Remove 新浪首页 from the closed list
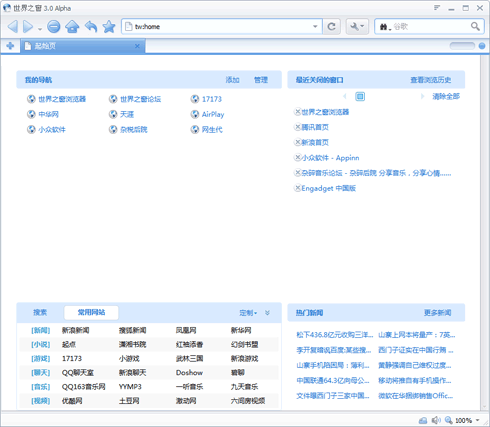The height and width of the screenshot is (427, 490). 297,142
